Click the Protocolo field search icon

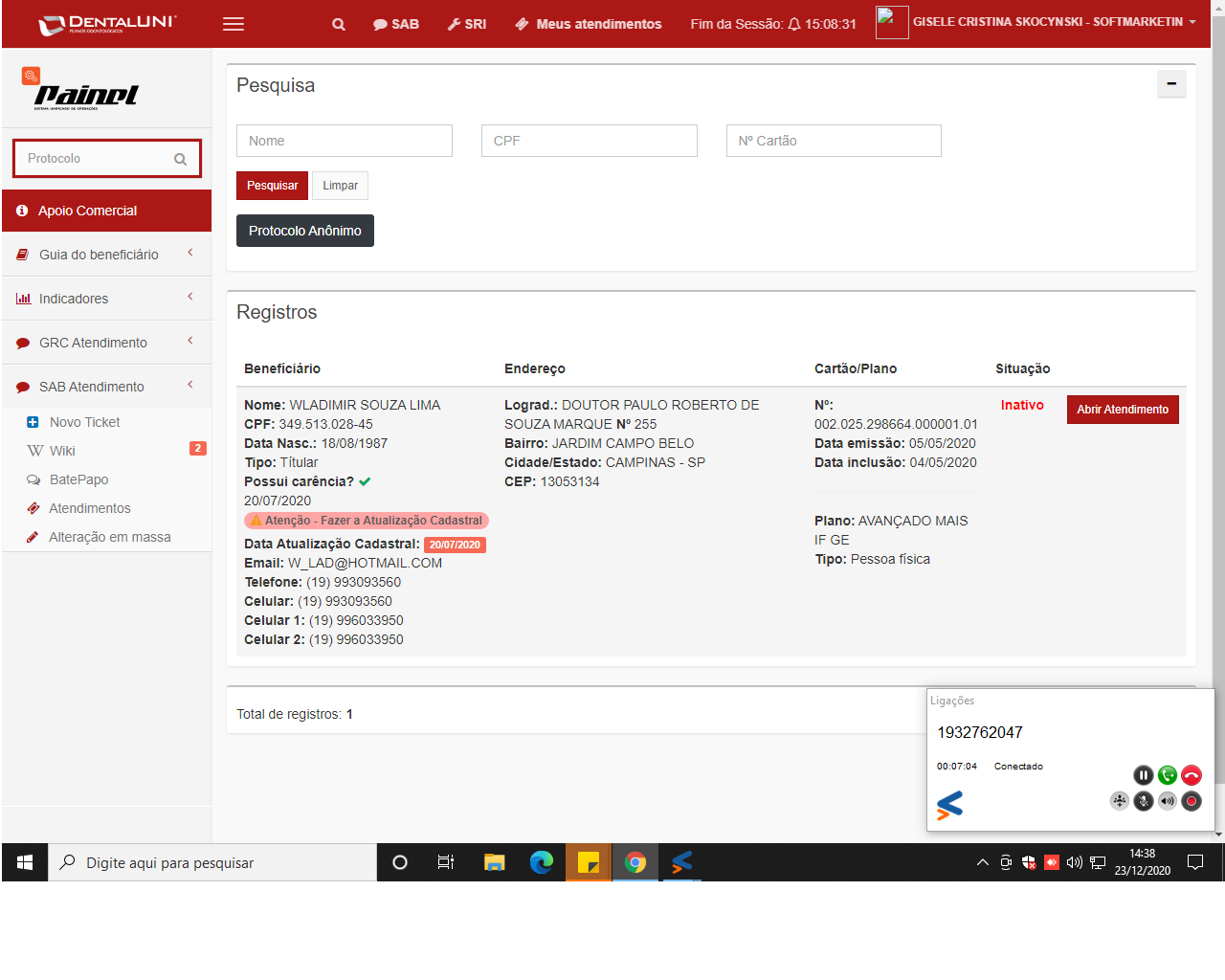(180, 159)
